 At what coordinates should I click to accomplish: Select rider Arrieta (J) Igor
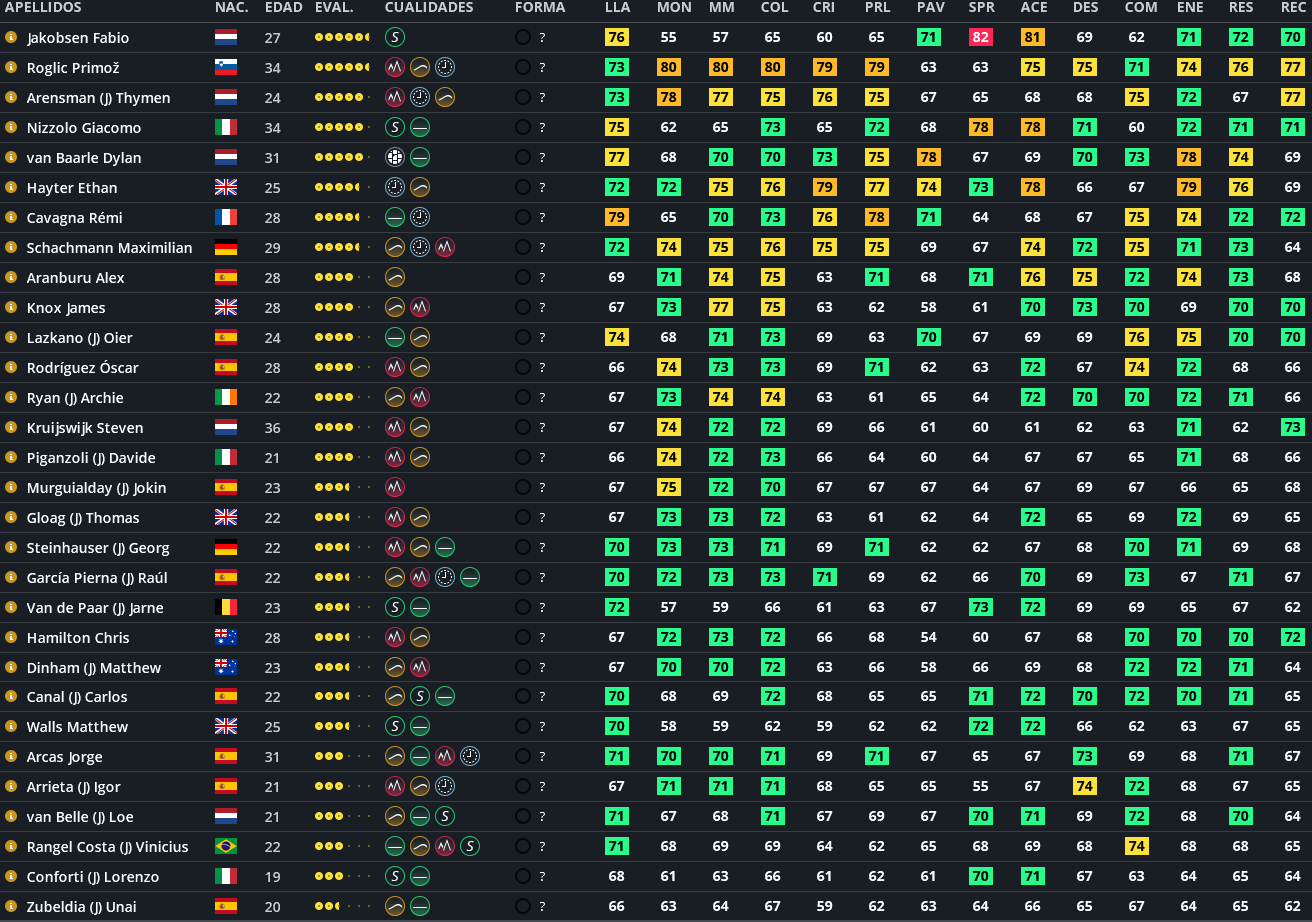pyautogui.click(x=74, y=787)
